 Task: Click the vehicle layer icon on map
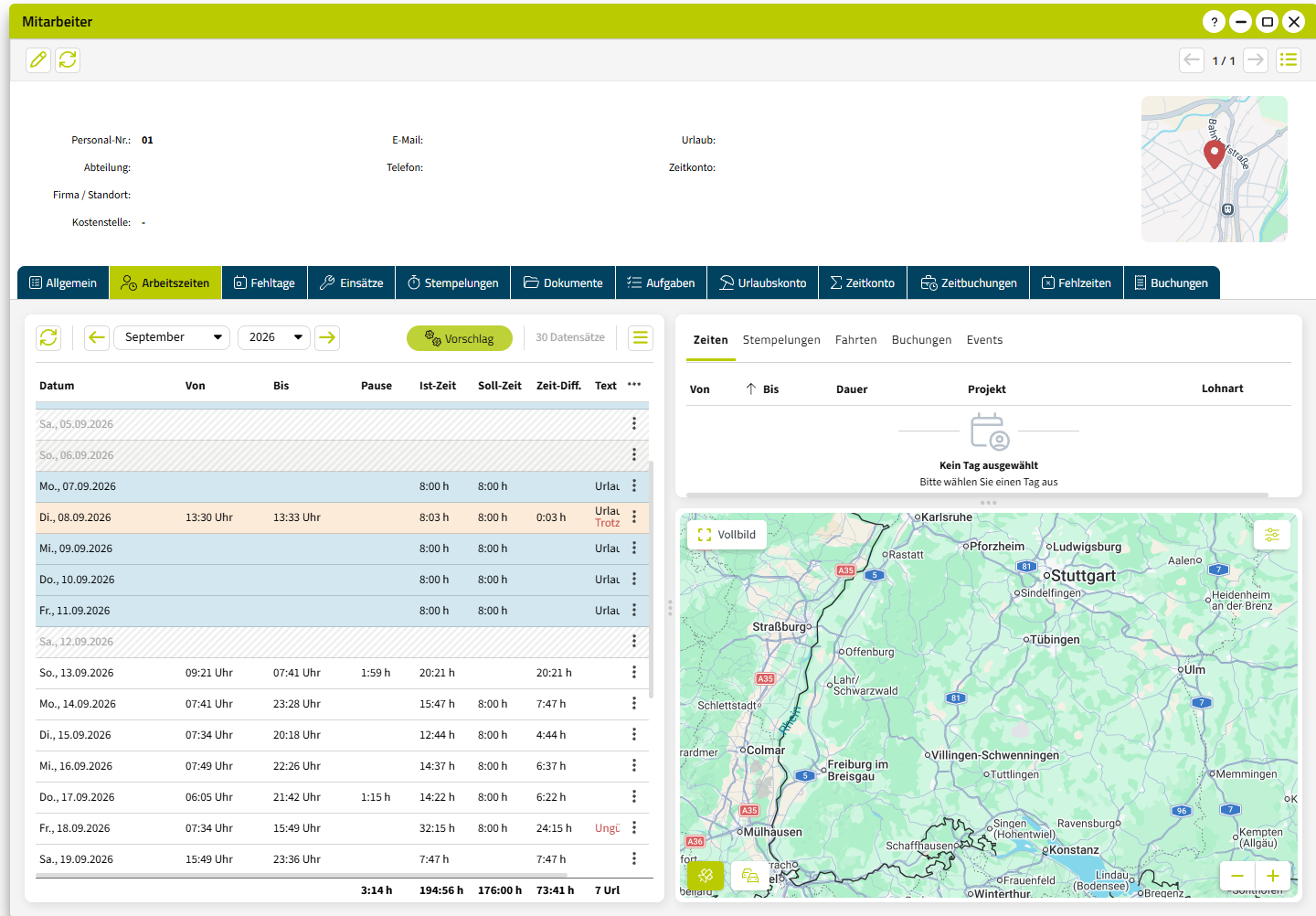(750, 876)
